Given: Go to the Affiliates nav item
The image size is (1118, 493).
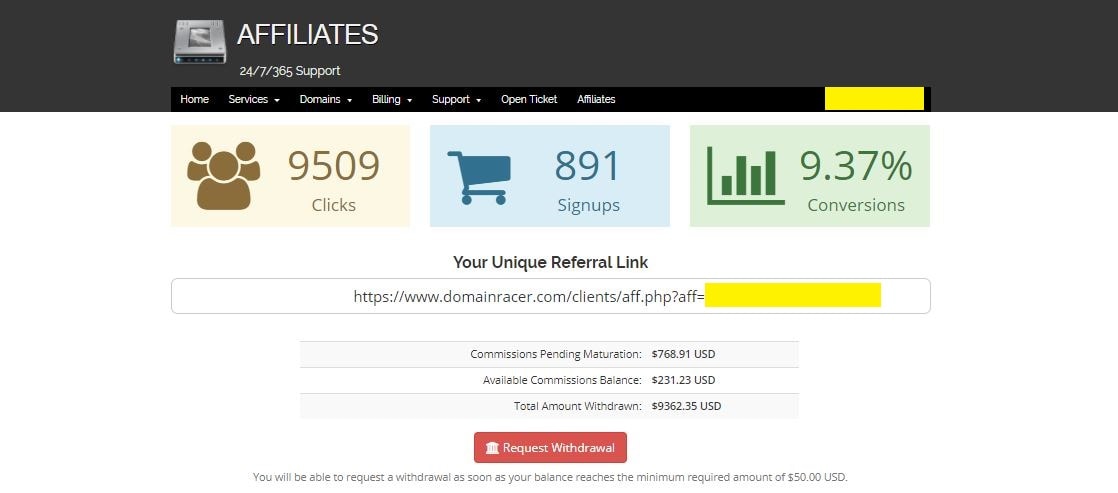Looking at the screenshot, I should [596, 99].
